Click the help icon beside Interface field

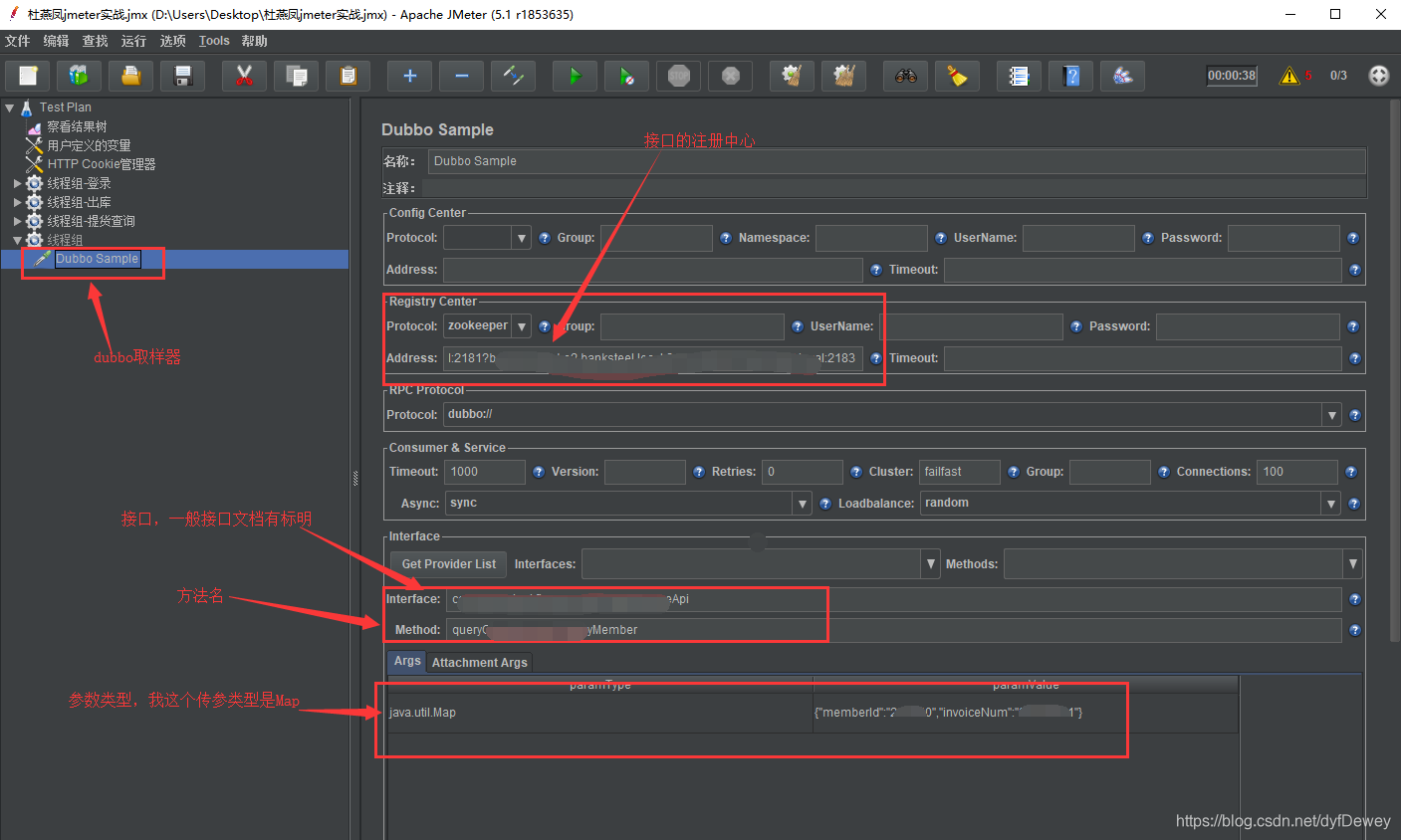pyautogui.click(x=1354, y=599)
